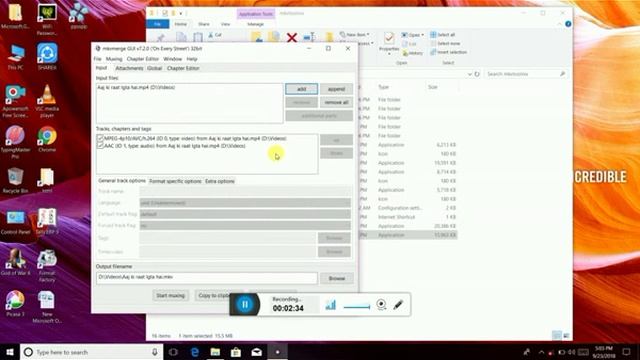Switch Explorer to large icons view
The height and width of the screenshot is (360, 640).
tap(566, 336)
